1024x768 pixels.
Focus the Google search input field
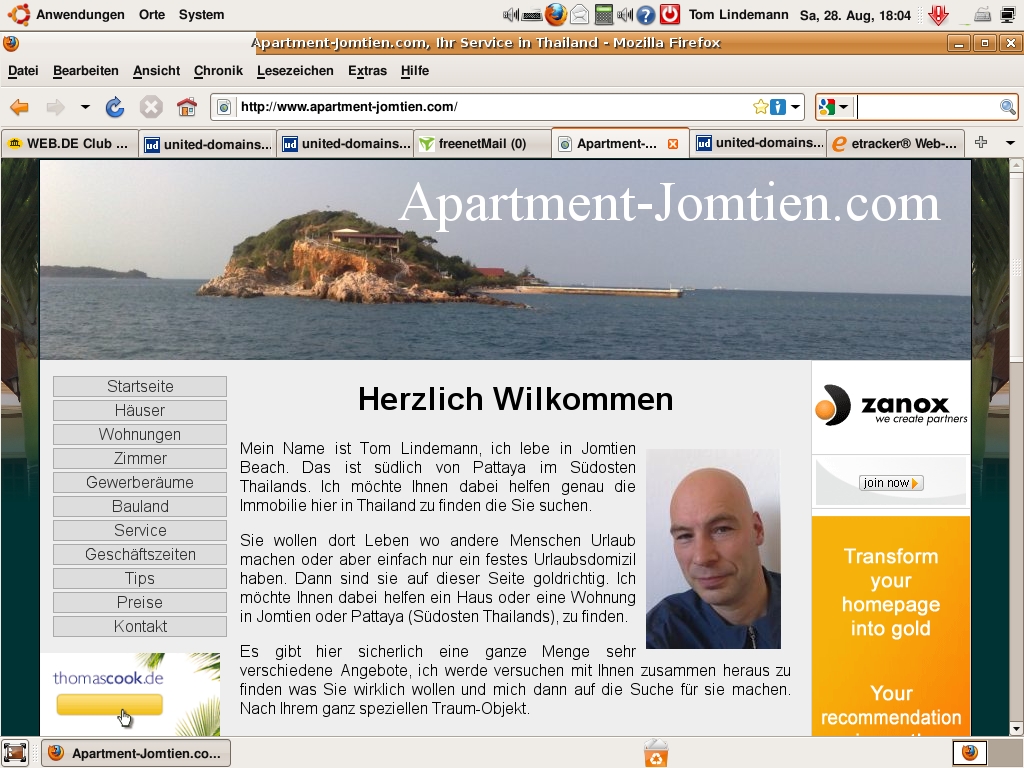tap(927, 107)
